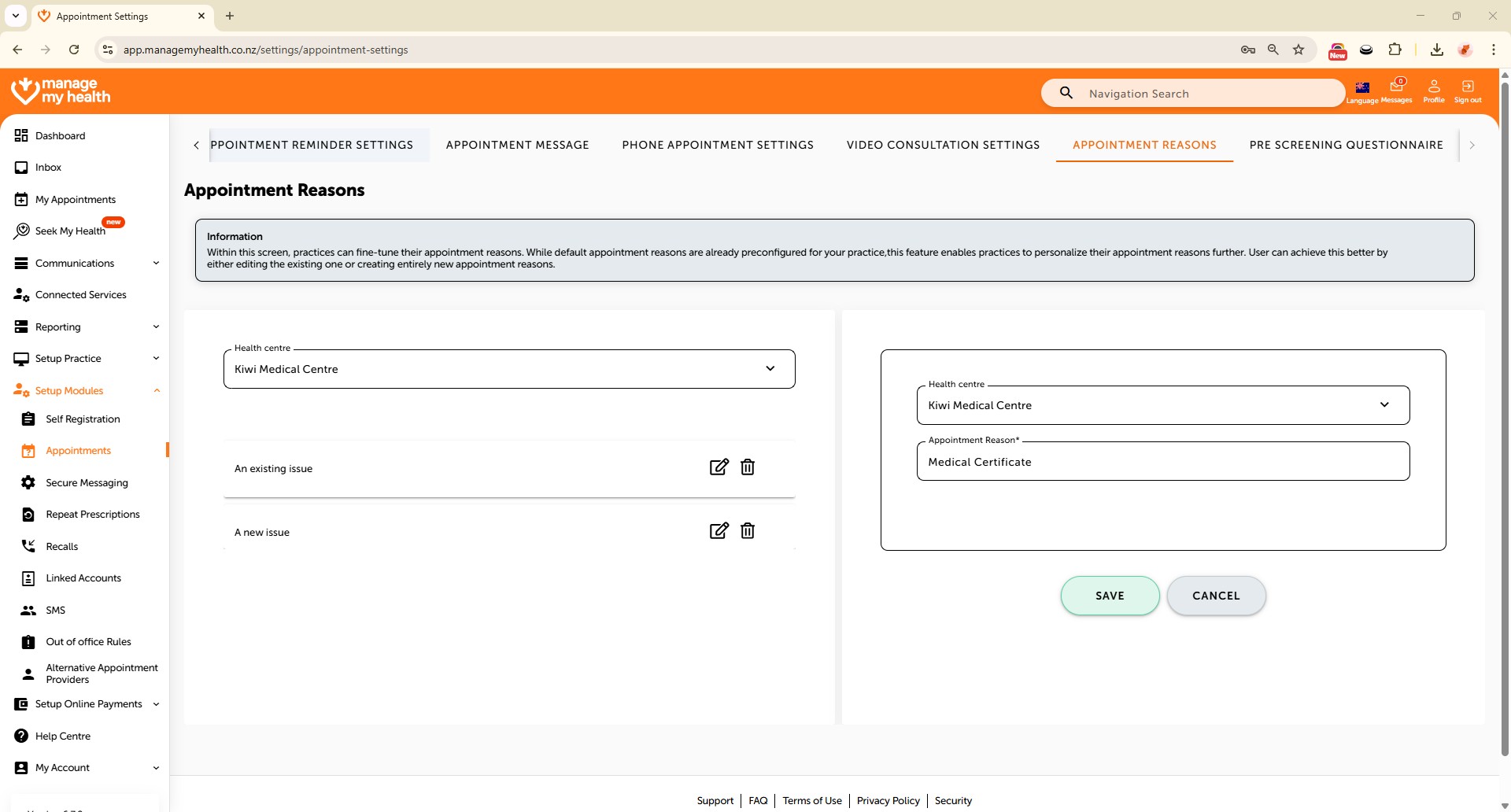Switch to Pre Screening Questionnaire tab
The height and width of the screenshot is (812, 1511).
[1346, 145]
